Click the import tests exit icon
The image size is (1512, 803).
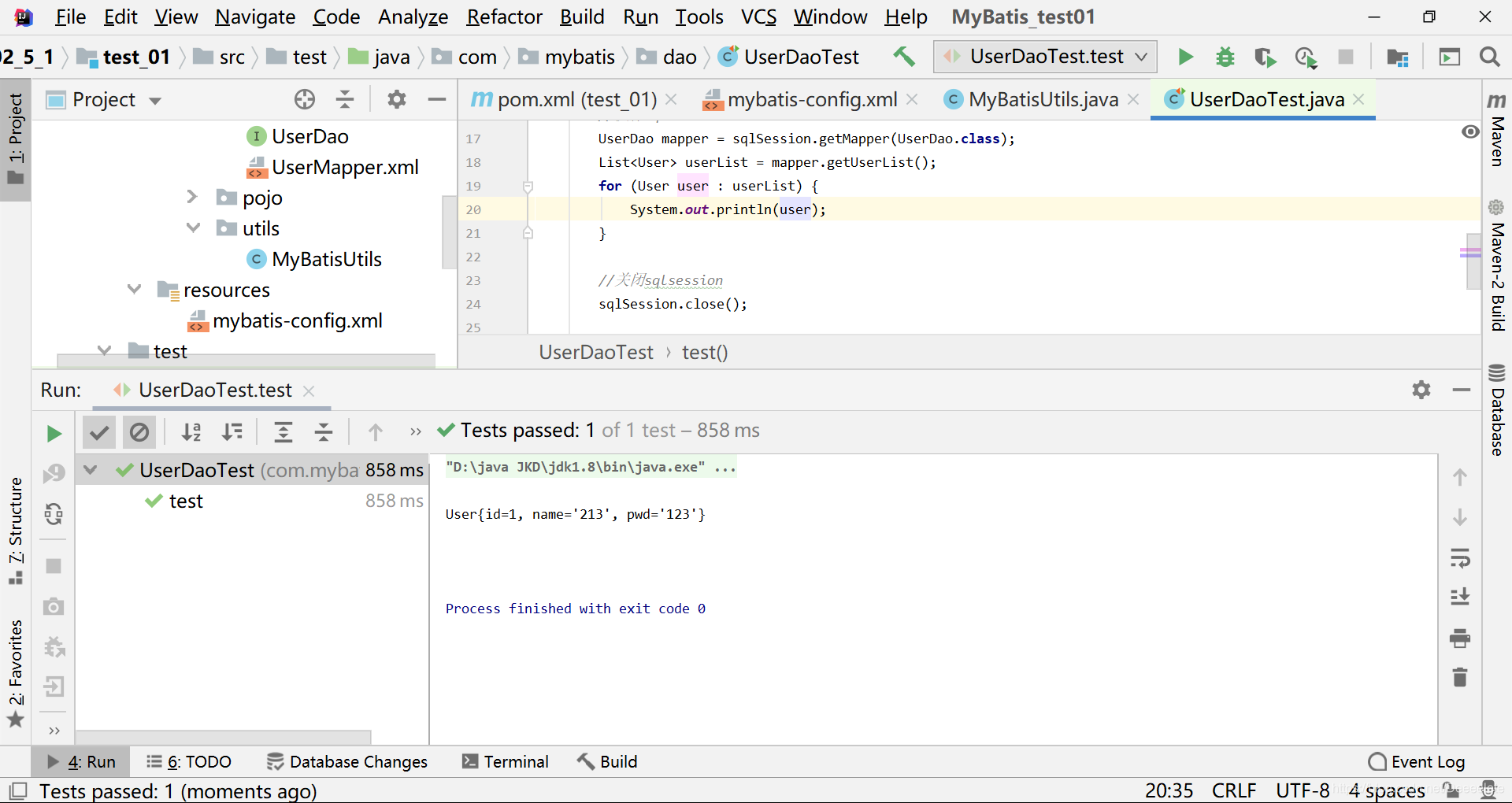(54, 686)
